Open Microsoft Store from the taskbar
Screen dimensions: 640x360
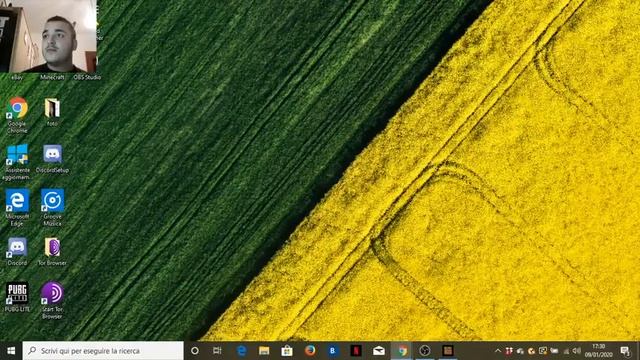click(287, 351)
